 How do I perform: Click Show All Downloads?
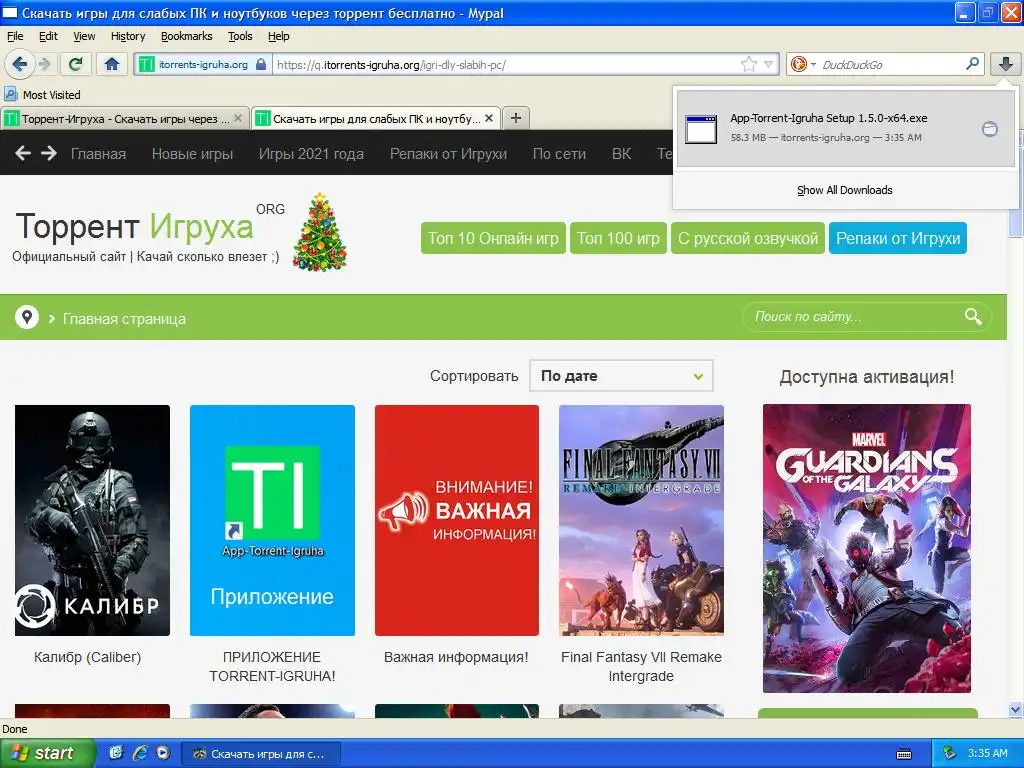pyautogui.click(x=844, y=190)
